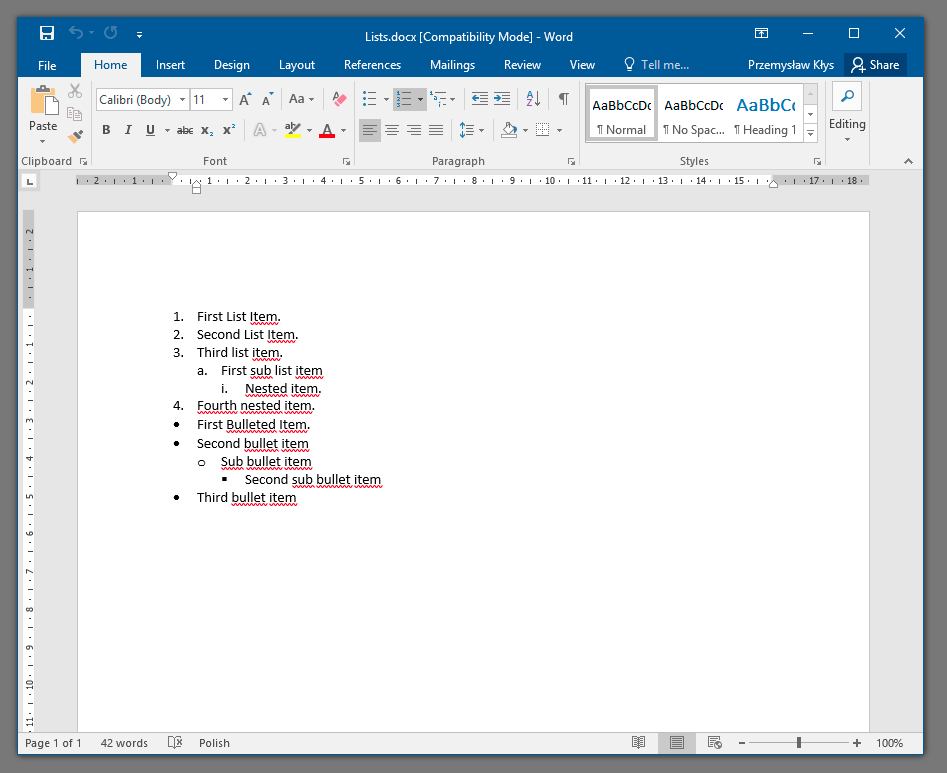Switch to Read Mode view in status bar
The width and height of the screenshot is (947, 773).
pos(638,743)
